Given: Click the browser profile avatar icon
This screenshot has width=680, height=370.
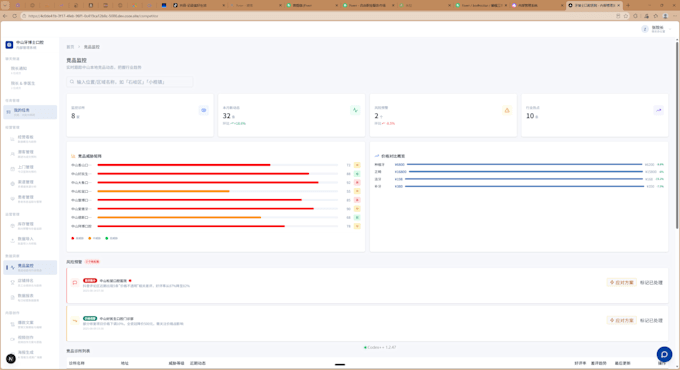Looking at the screenshot, I should coord(665,16).
